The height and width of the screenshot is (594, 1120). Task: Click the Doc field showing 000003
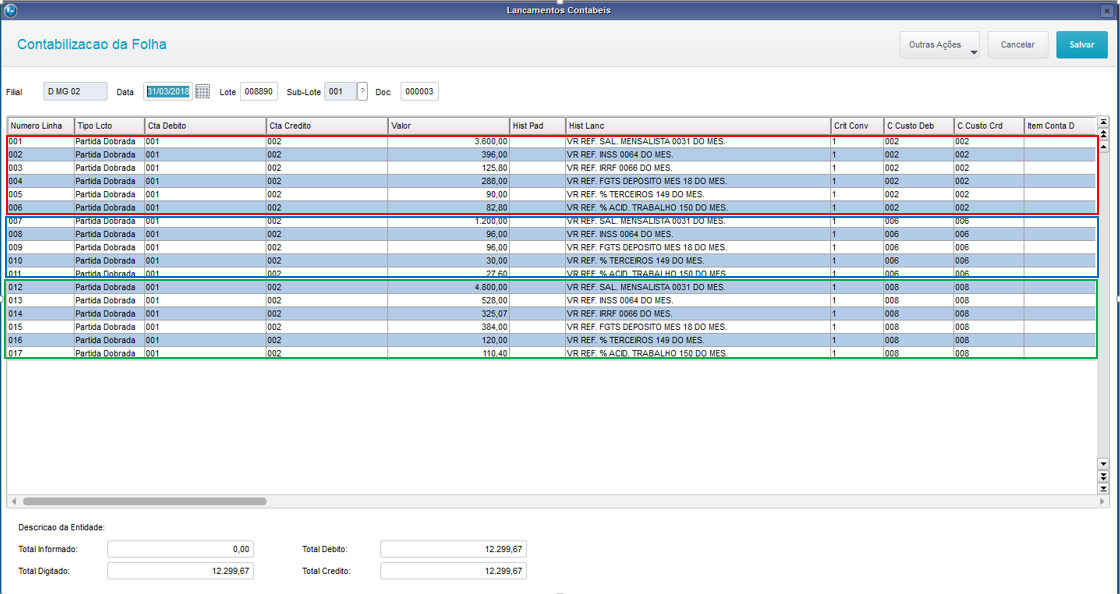click(x=419, y=91)
